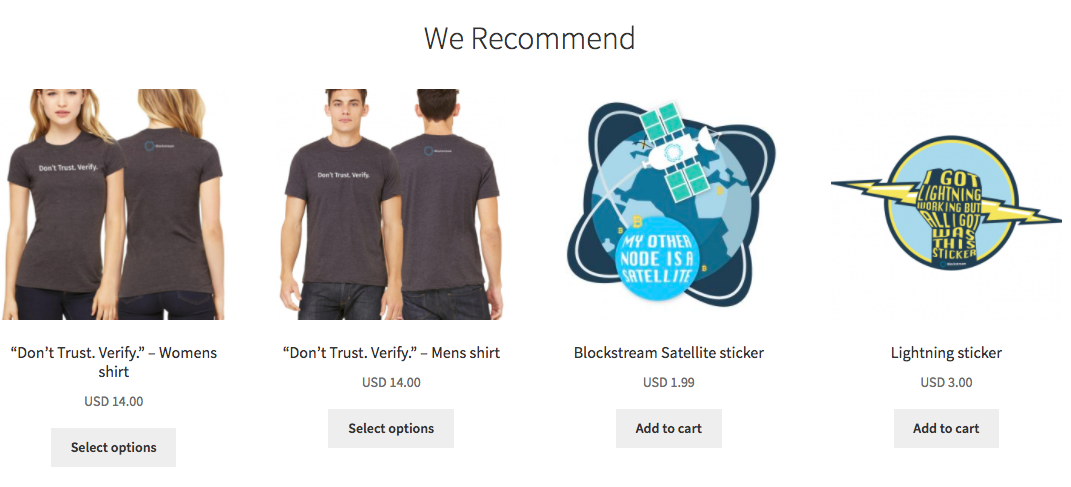The height and width of the screenshot is (487, 1071).
Task: Open the women's shirt product image
Action: 113,204
